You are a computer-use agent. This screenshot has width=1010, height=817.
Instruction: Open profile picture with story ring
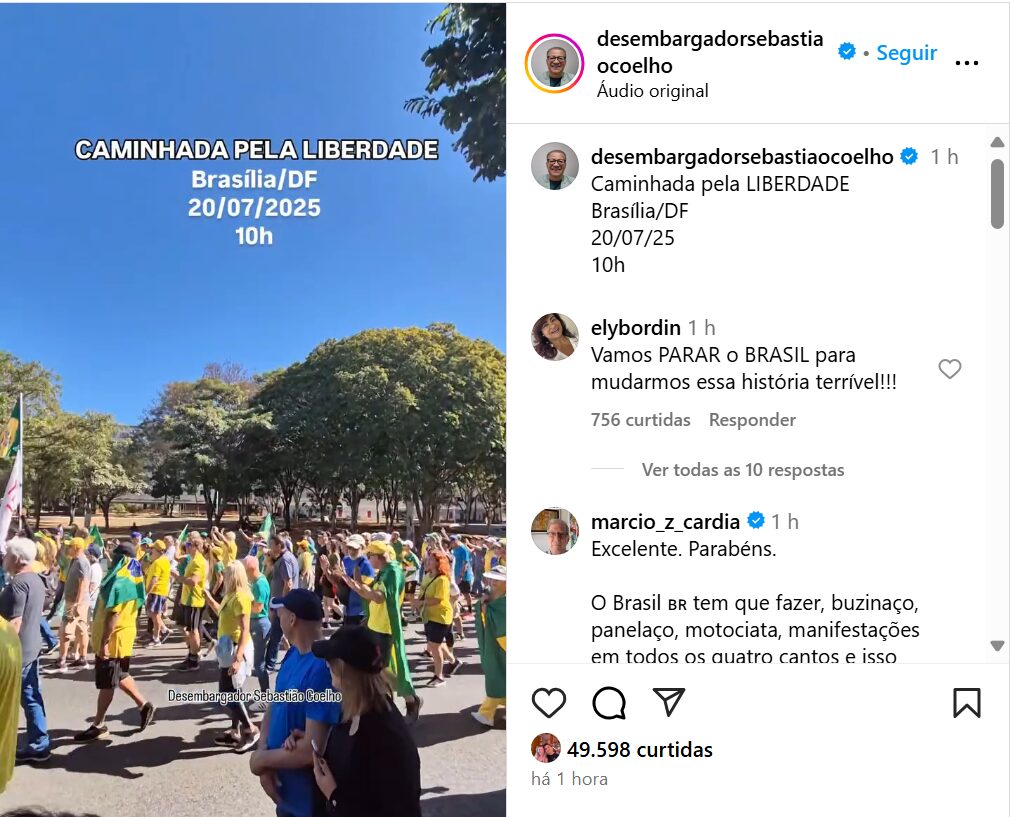tap(555, 64)
